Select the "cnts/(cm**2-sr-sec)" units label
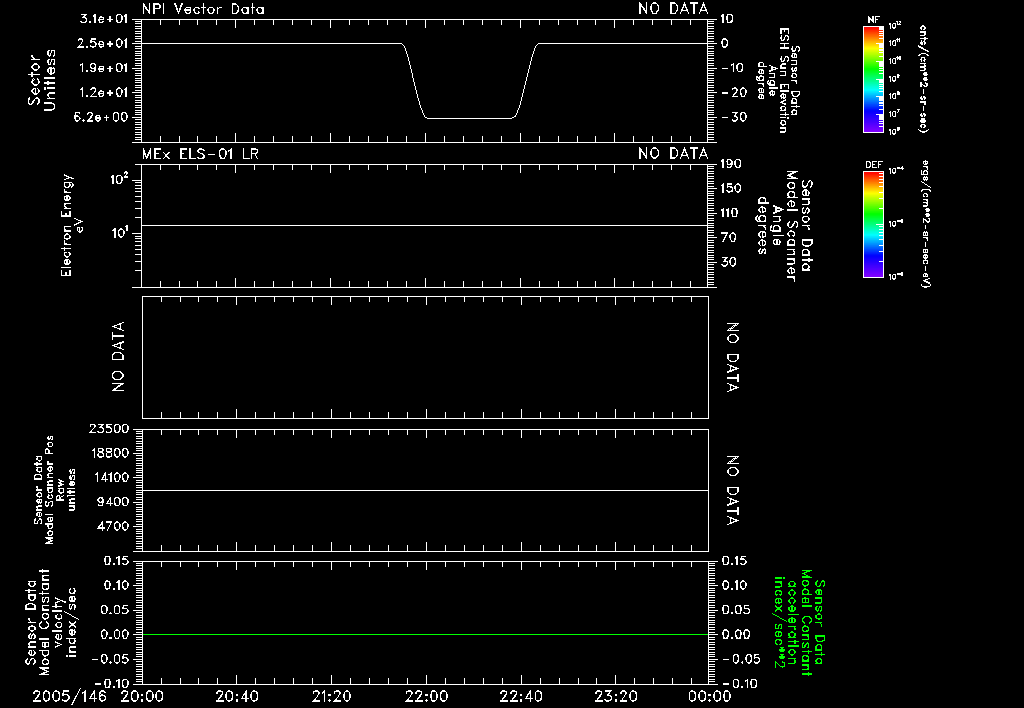Image resolution: width=1024 pixels, height=708 pixels. [x=923, y=78]
